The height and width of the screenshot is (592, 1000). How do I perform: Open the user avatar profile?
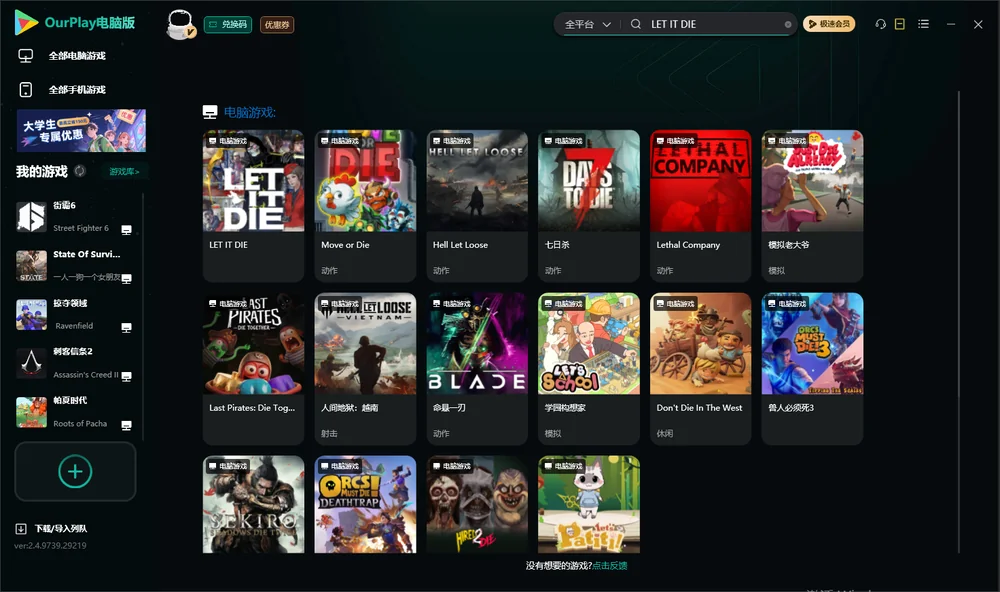180,24
